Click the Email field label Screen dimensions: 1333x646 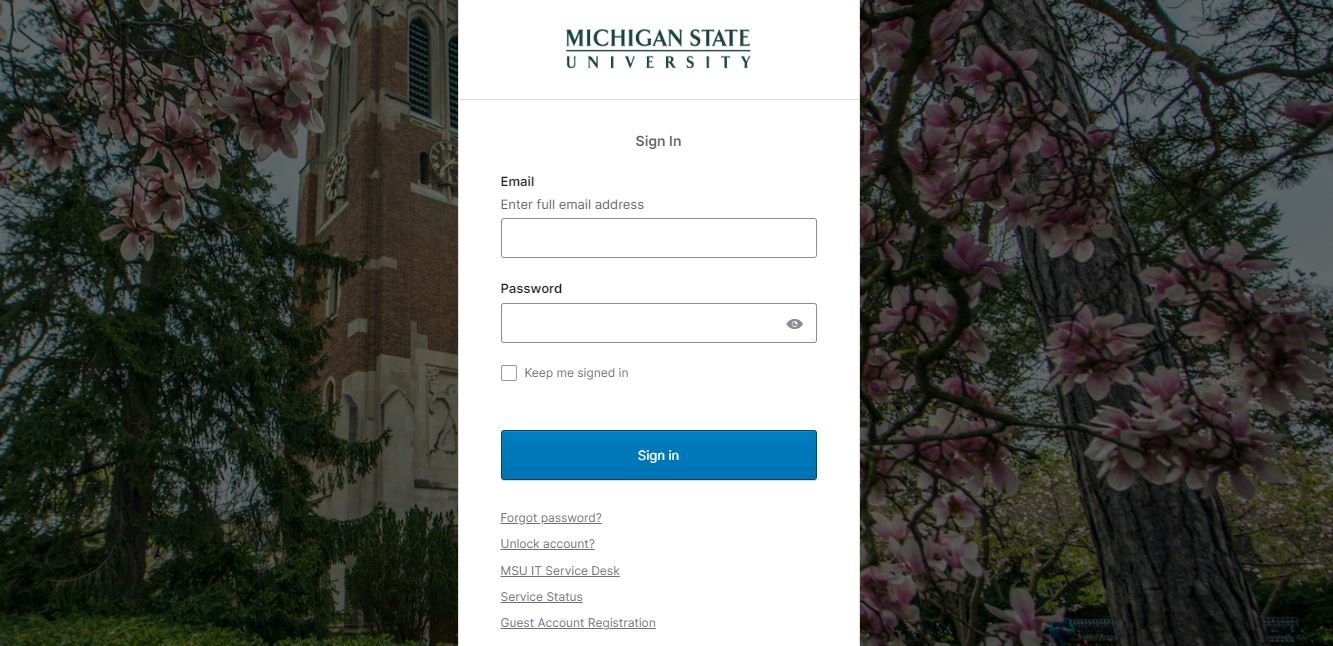(x=517, y=181)
